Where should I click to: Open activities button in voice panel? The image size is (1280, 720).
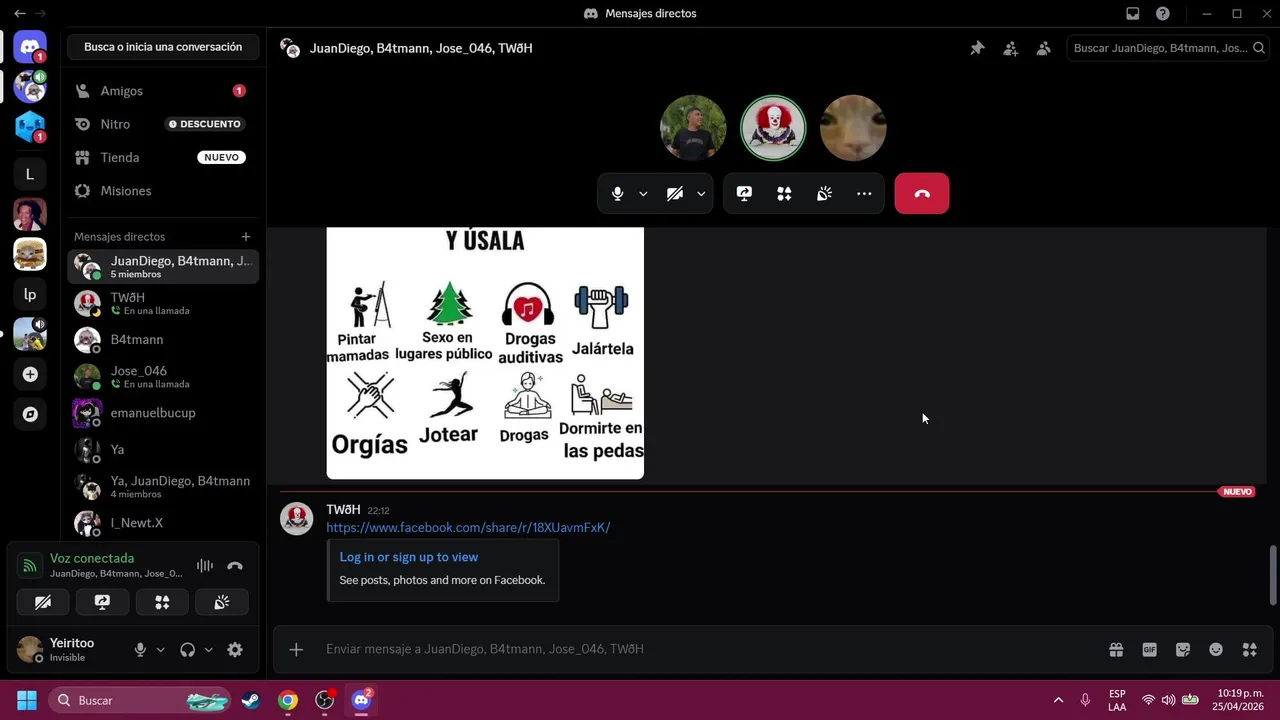[162, 602]
